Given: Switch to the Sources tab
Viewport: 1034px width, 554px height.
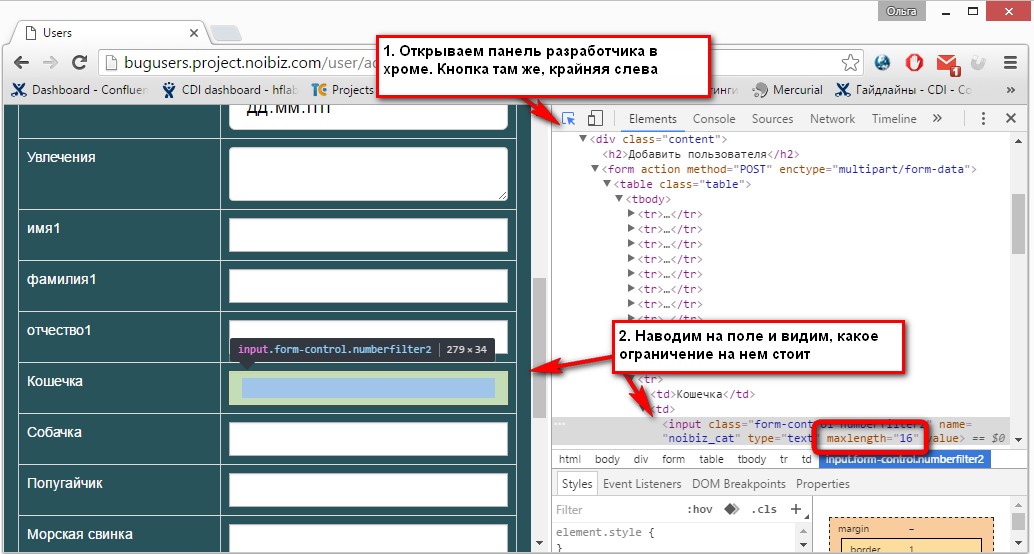Looking at the screenshot, I should pos(772,119).
